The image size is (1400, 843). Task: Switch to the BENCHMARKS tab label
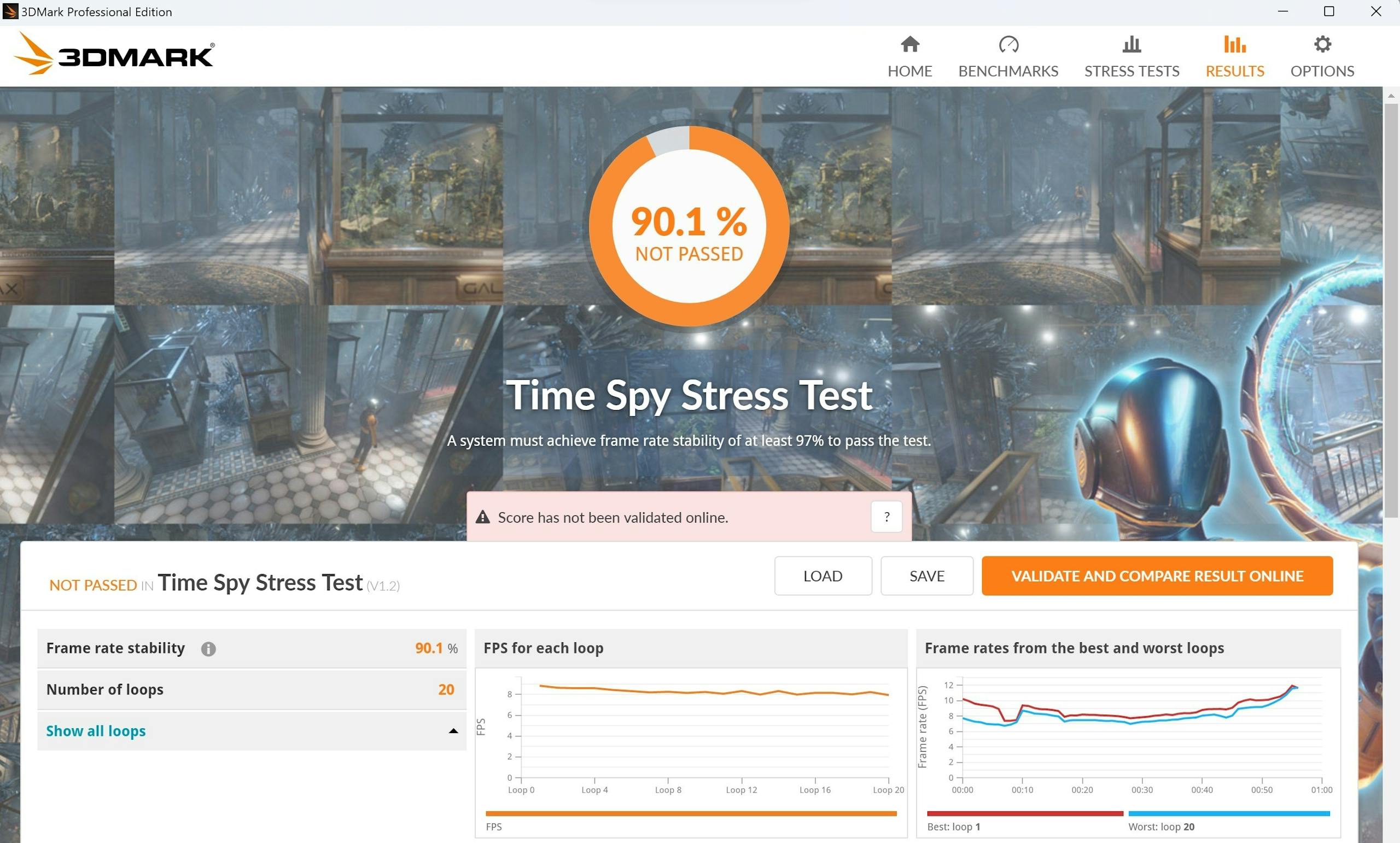point(1008,71)
